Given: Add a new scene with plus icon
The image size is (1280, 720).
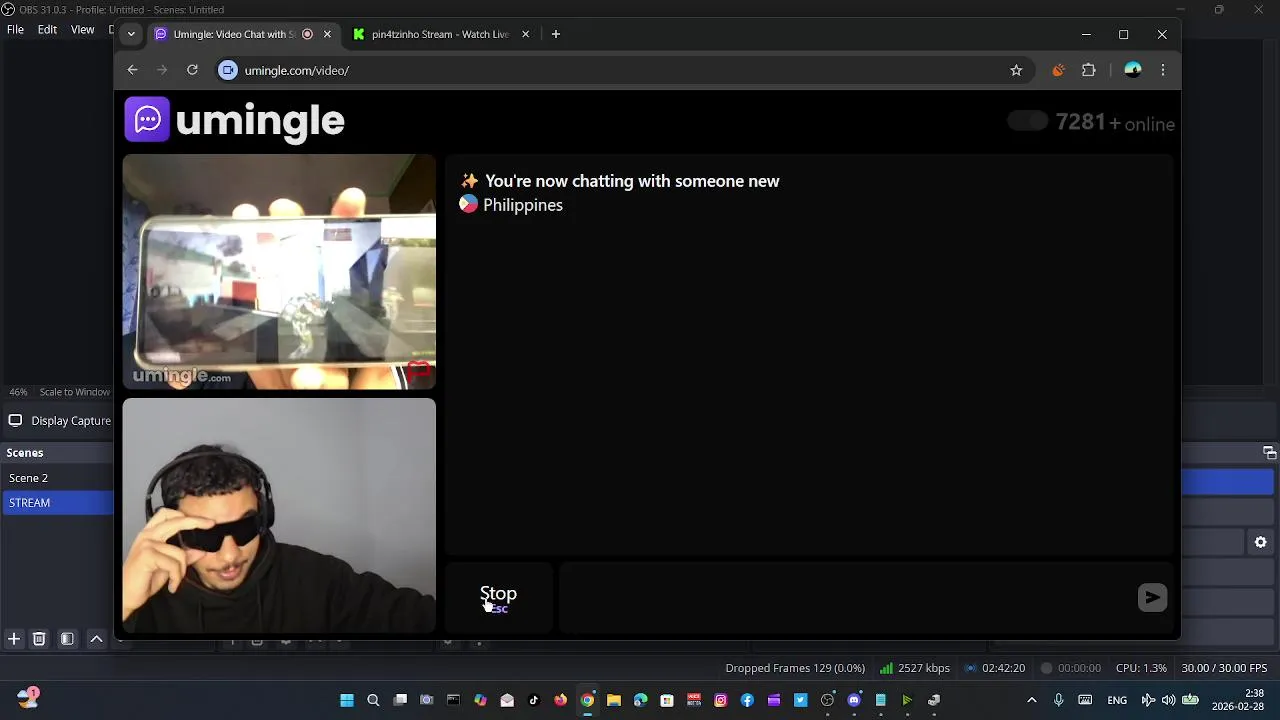Looking at the screenshot, I should (x=14, y=639).
